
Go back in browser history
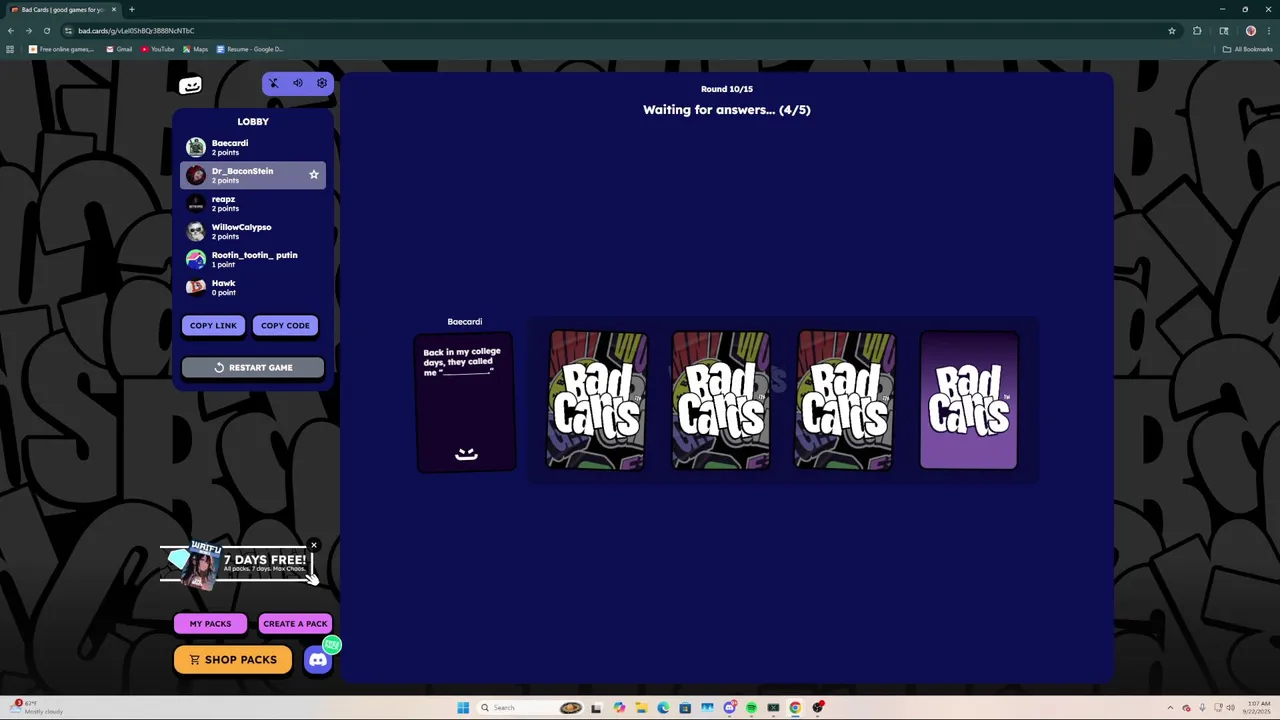(11, 31)
